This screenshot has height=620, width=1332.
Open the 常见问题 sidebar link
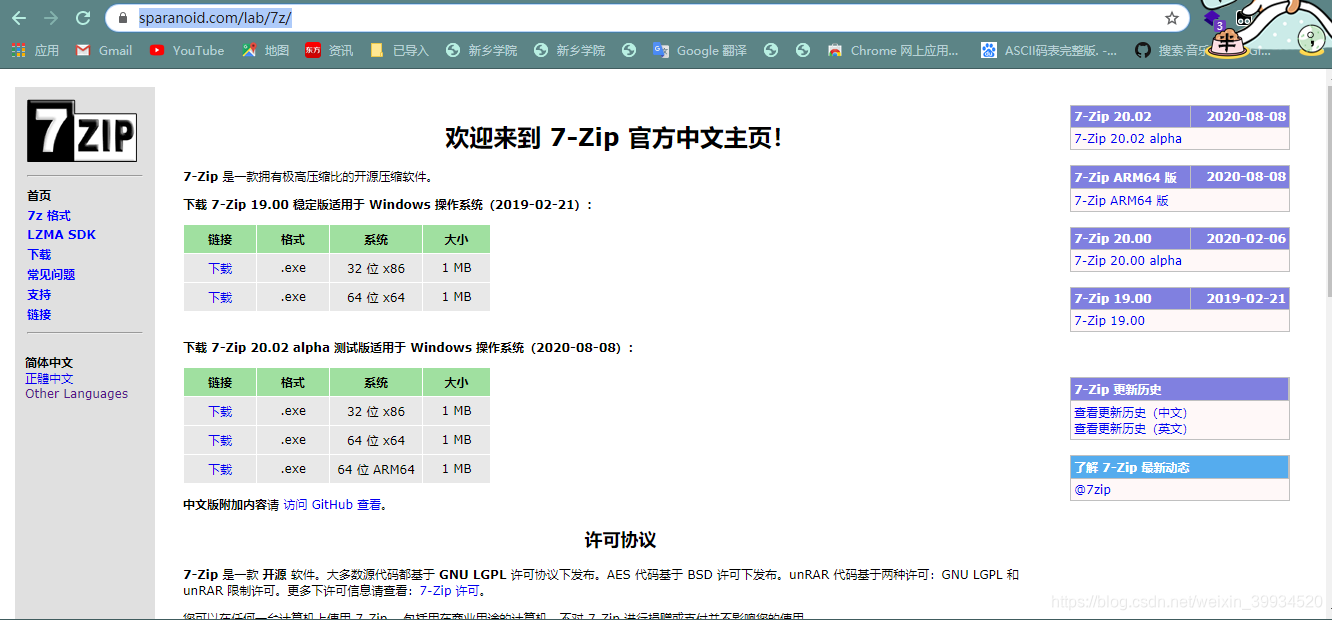[x=51, y=275]
